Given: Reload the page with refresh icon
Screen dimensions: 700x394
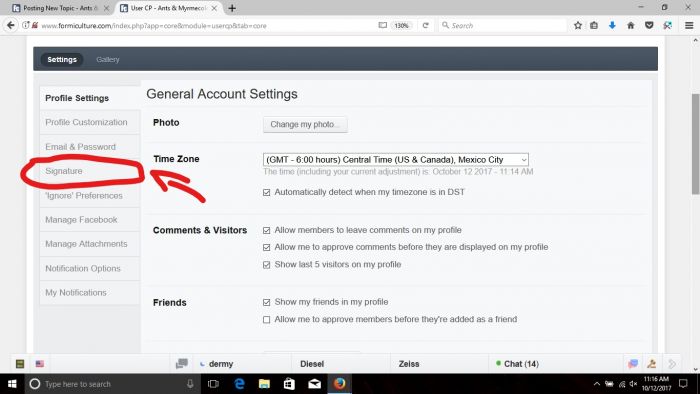Looking at the screenshot, I should point(425,25).
